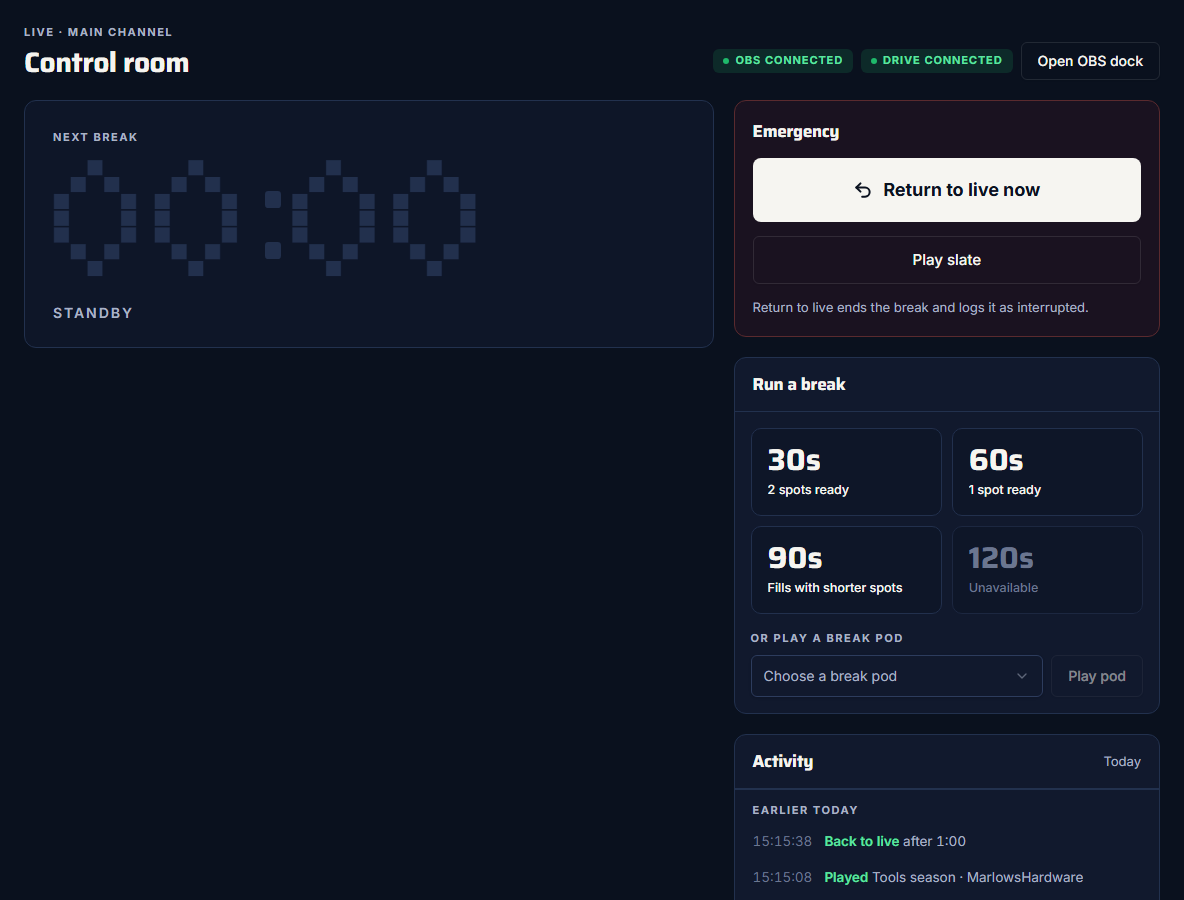Click the Activity panel heading
Viewport: 1184px width, 900px height.
783,761
